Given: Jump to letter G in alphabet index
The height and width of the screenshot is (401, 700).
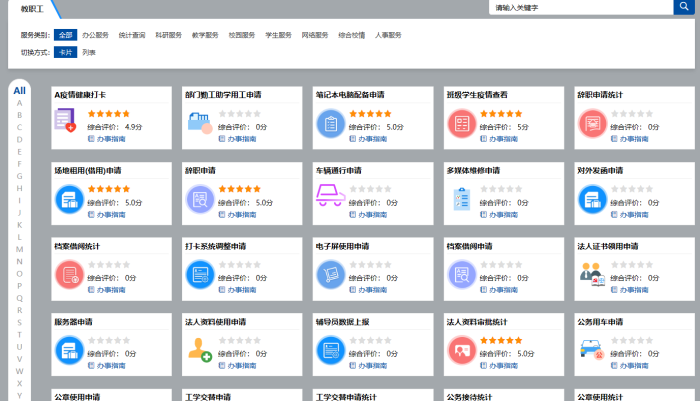Looking at the screenshot, I should 19,176.
